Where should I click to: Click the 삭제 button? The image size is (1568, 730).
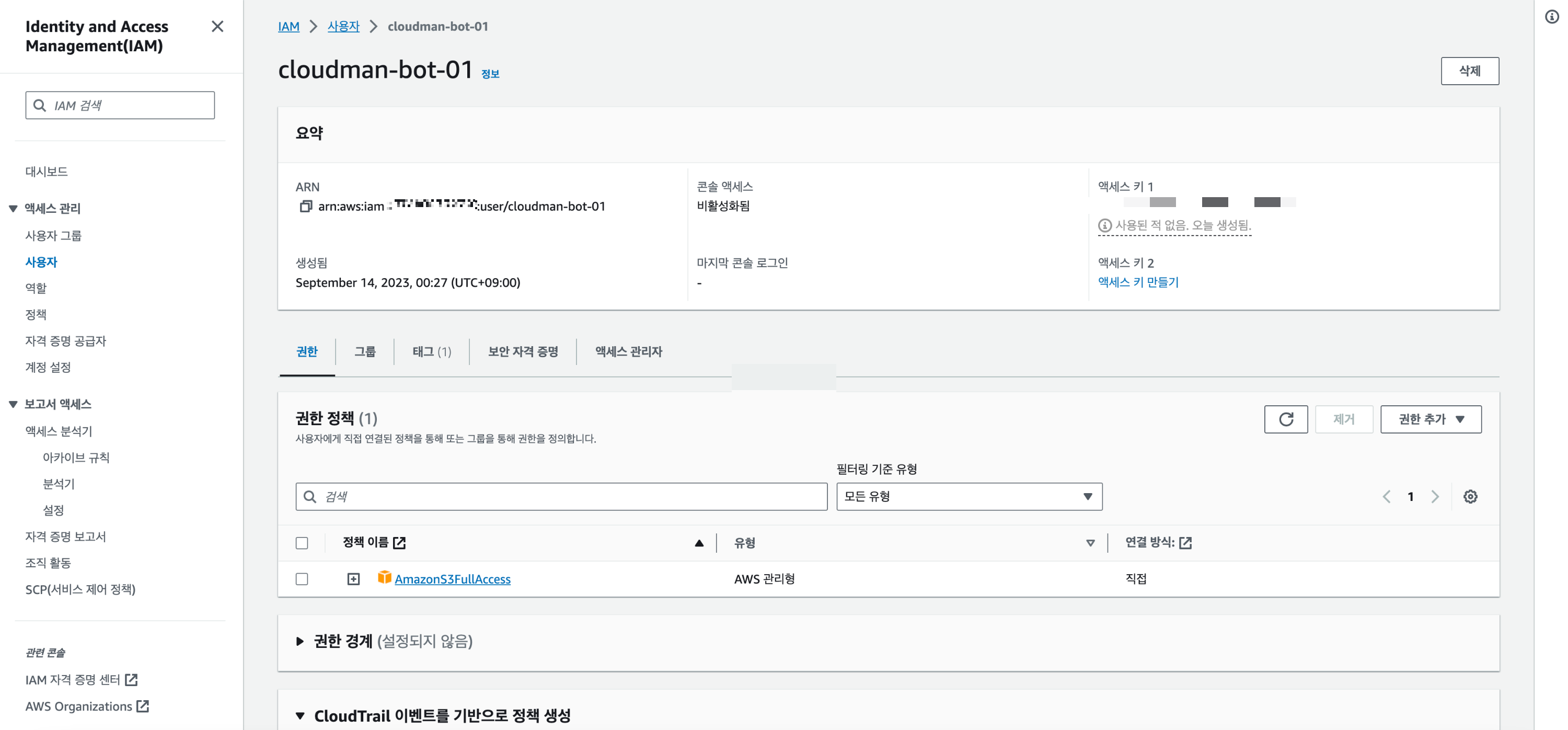pyautogui.click(x=1469, y=71)
